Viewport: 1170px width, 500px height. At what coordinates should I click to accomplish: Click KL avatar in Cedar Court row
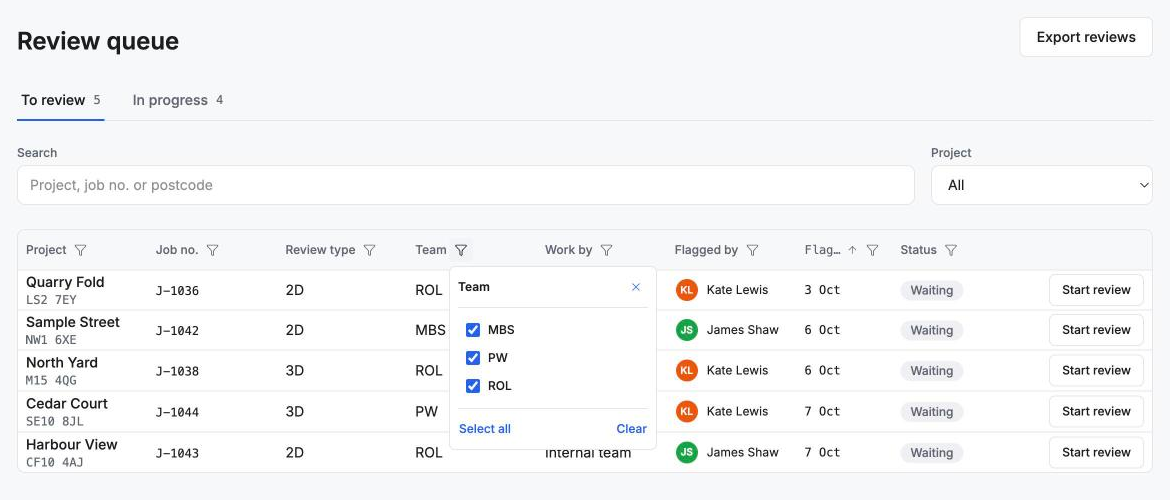click(x=686, y=411)
